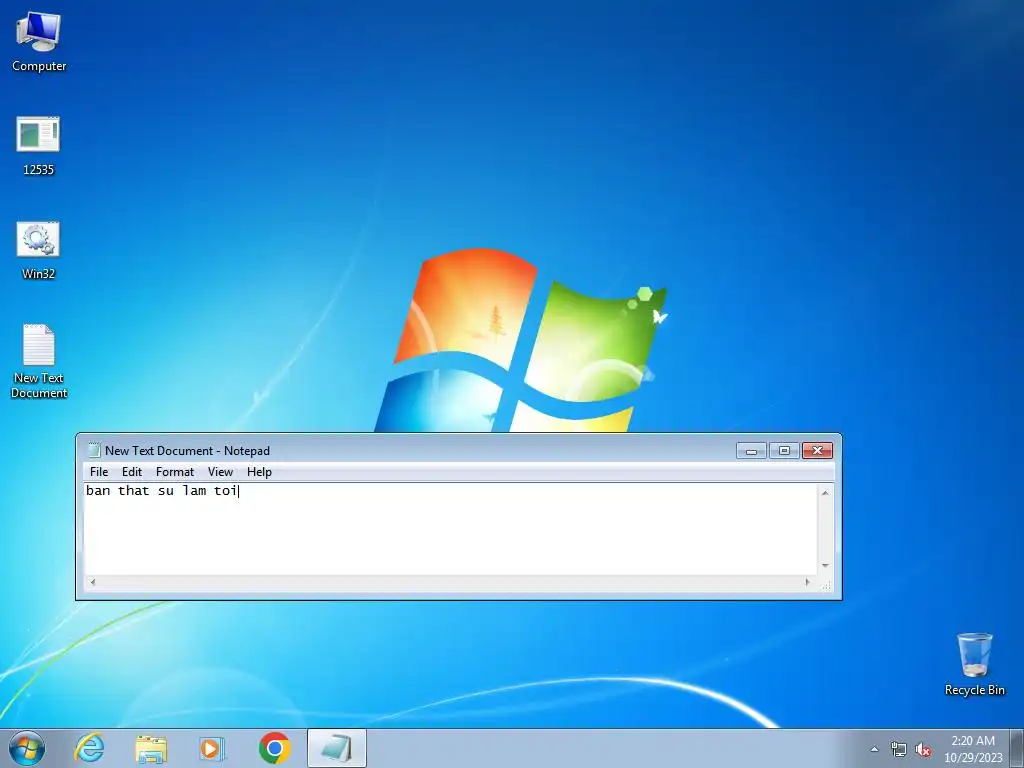
Task: Launch Internet Explorer from the taskbar
Action: pos(89,748)
